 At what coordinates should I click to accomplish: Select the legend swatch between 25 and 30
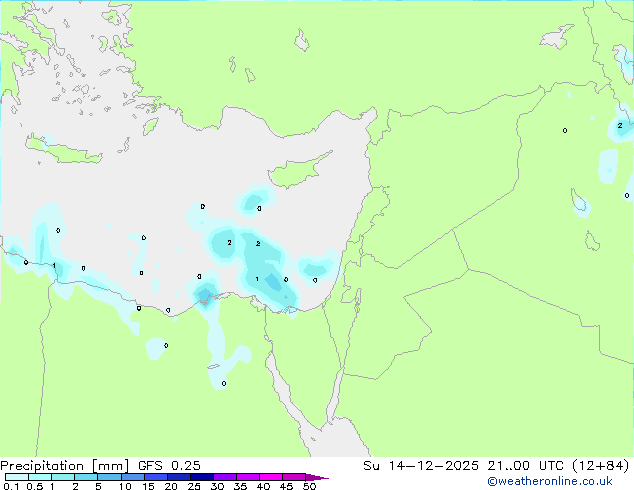coord(201,477)
